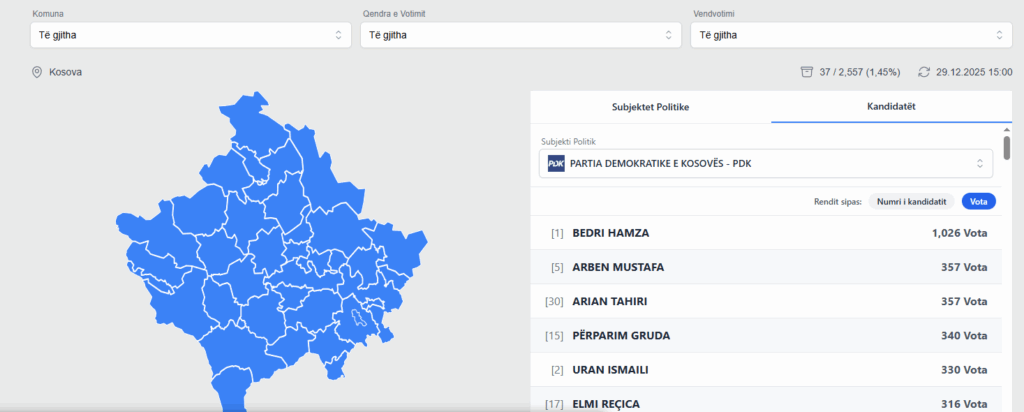The image size is (1024, 412).
Task: Click the ballot box counted icon
Action: click(806, 73)
